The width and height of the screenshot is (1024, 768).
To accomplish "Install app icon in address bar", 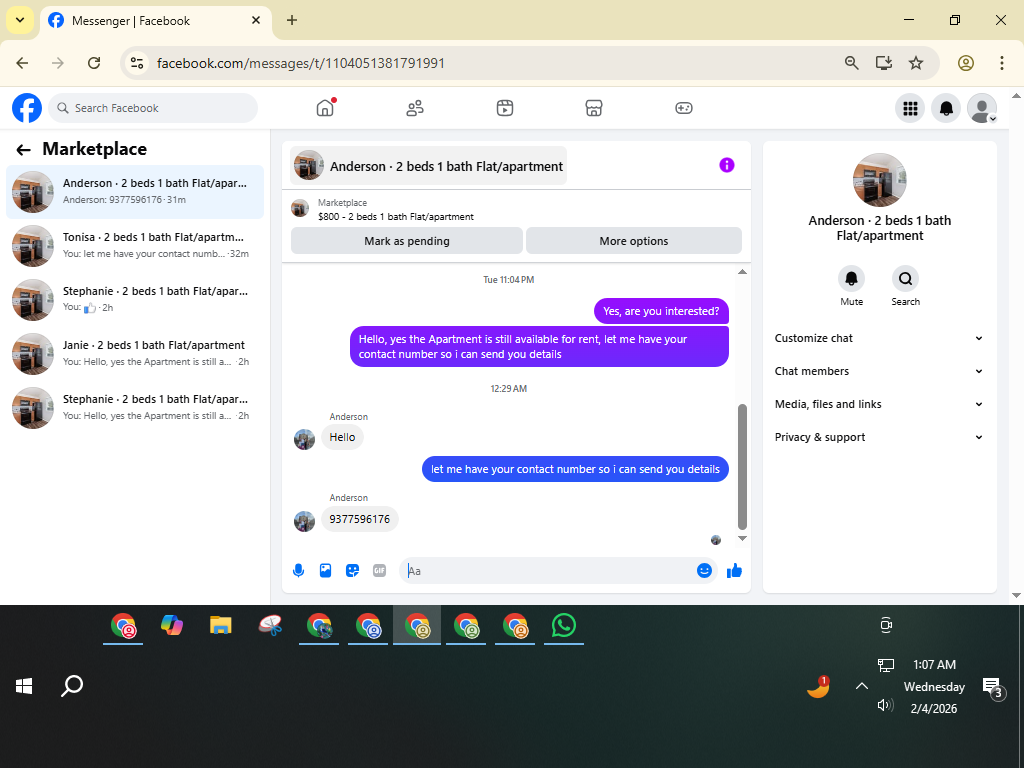I will [884, 63].
